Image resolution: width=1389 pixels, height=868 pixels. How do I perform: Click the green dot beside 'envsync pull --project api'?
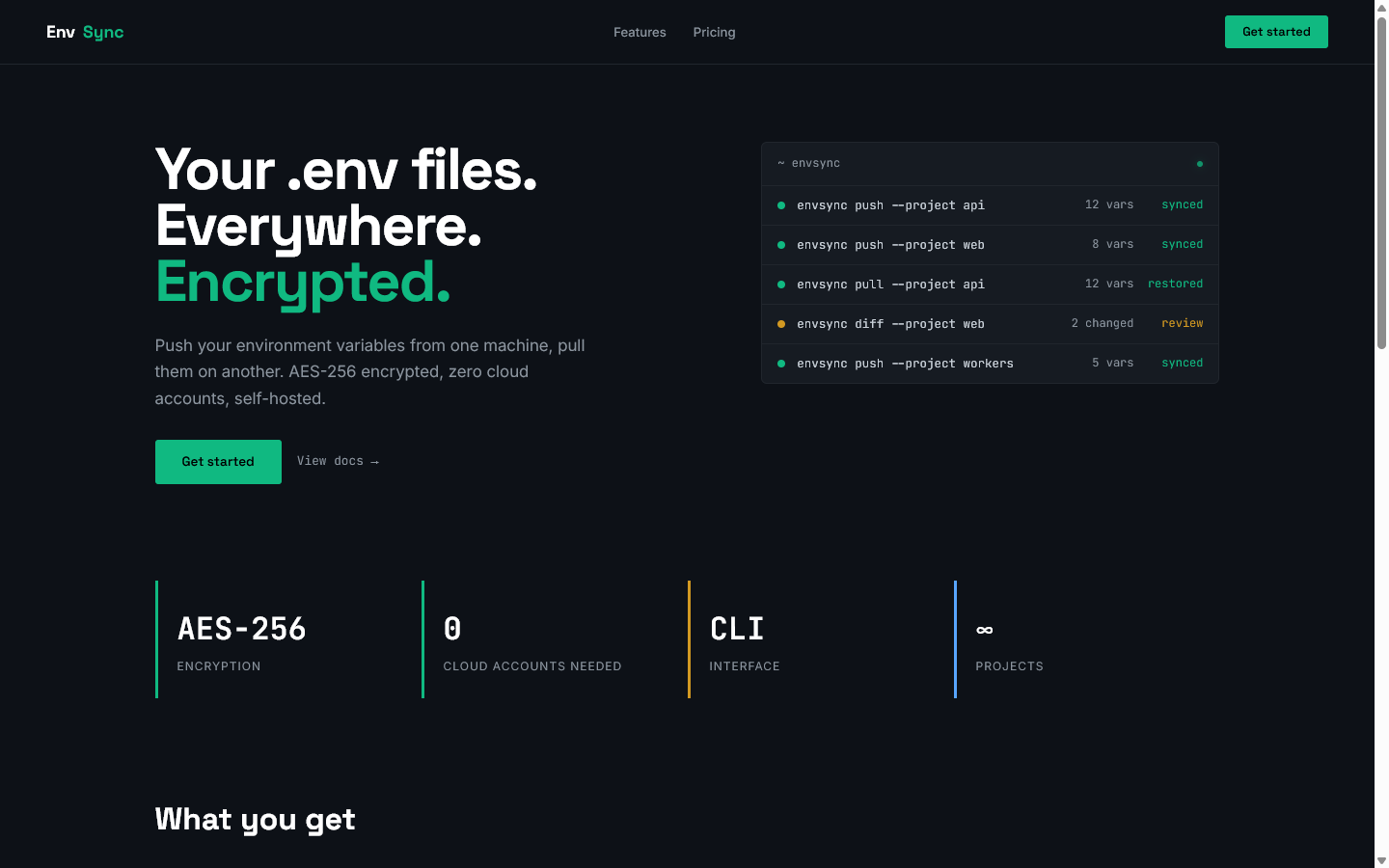(781, 285)
